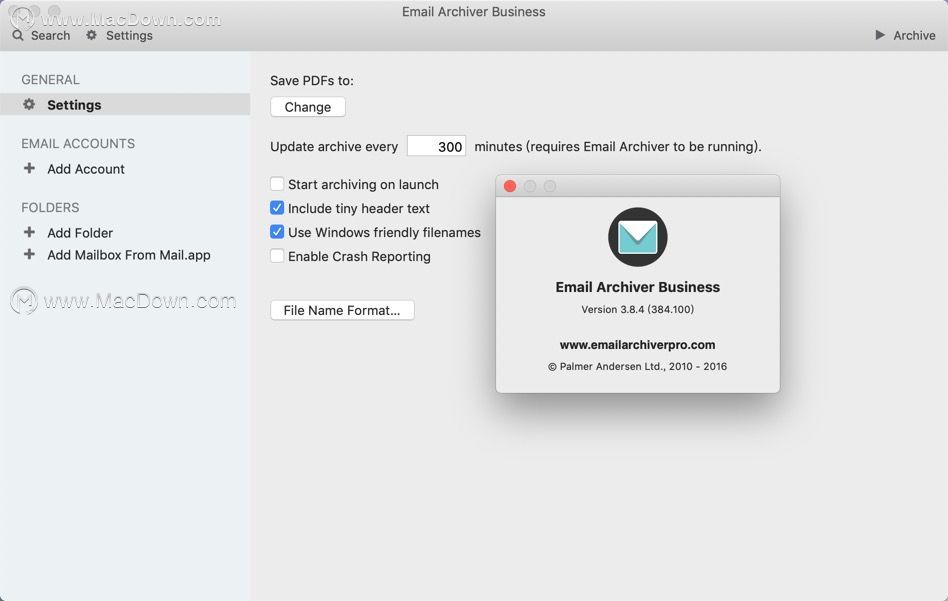Image resolution: width=948 pixels, height=601 pixels.
Task: Click the FOLDERS section header
Action: tap(50, 208)
